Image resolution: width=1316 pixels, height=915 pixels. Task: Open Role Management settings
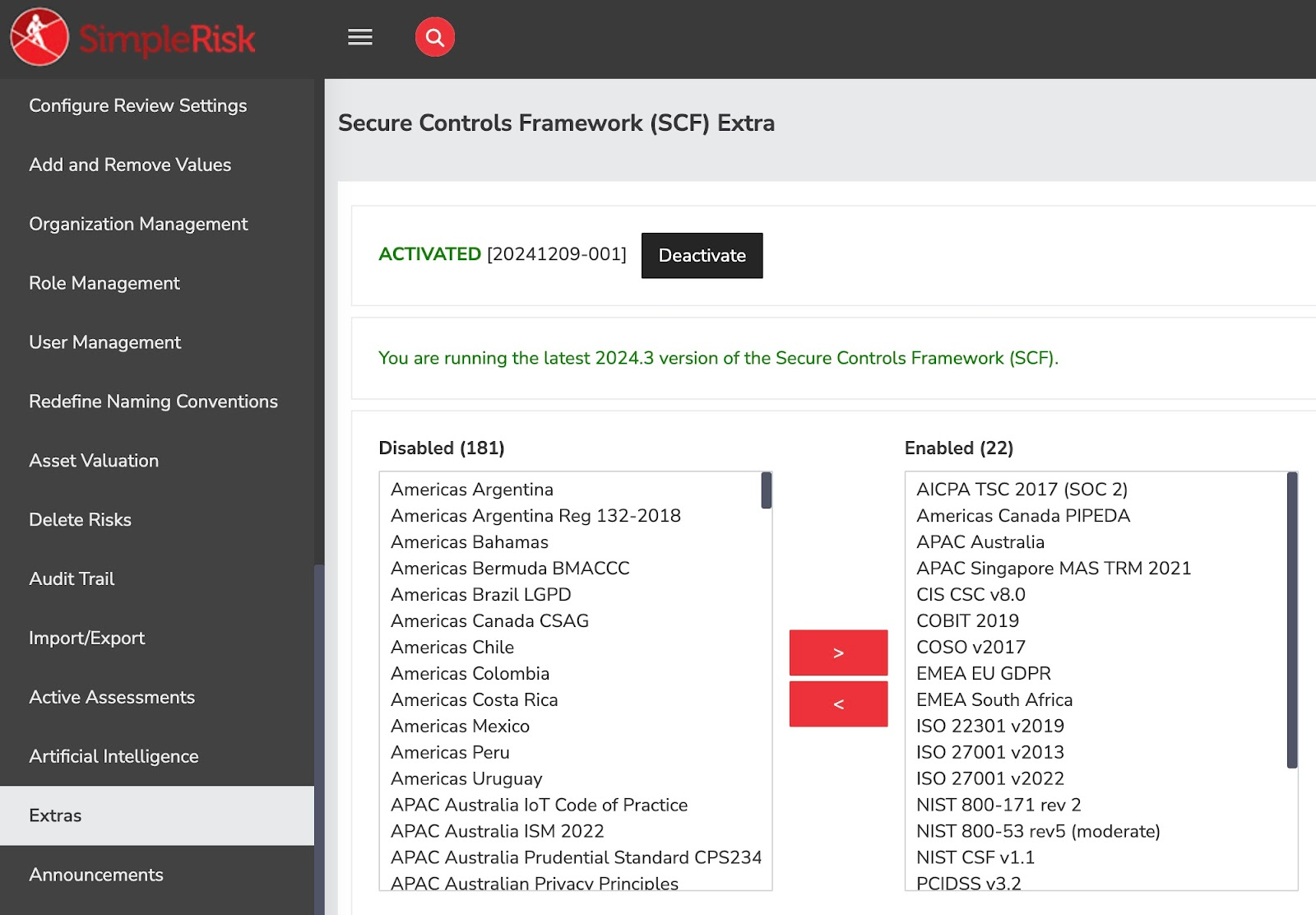point(104,283)
